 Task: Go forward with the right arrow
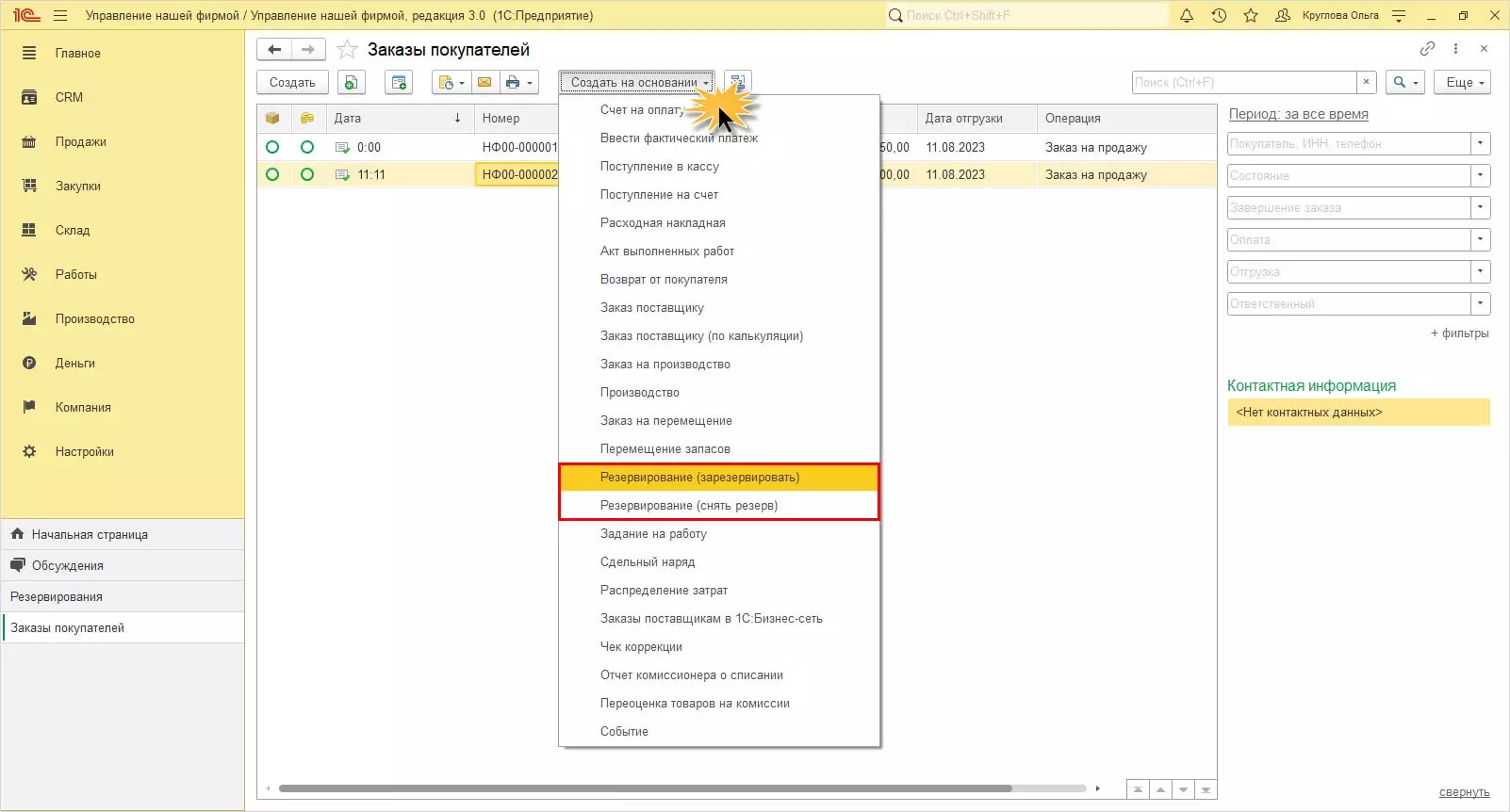click(308, 49)
